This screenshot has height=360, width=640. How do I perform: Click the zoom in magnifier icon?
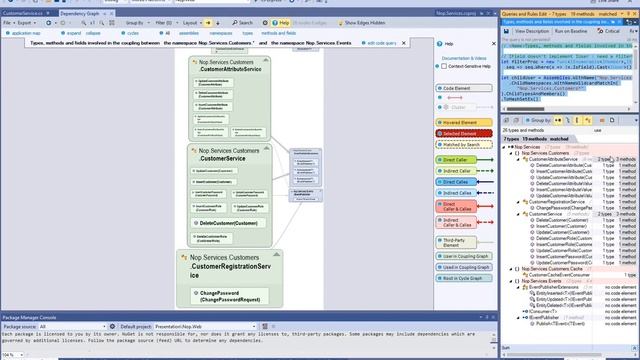tap(84, 23)
